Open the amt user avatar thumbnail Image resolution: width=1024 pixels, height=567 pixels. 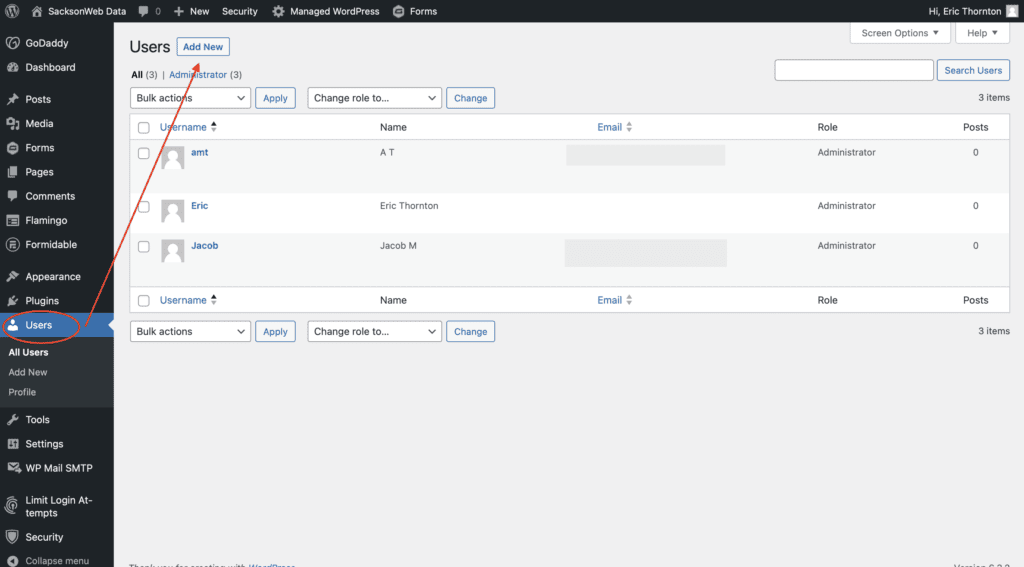tap(172, 158)
